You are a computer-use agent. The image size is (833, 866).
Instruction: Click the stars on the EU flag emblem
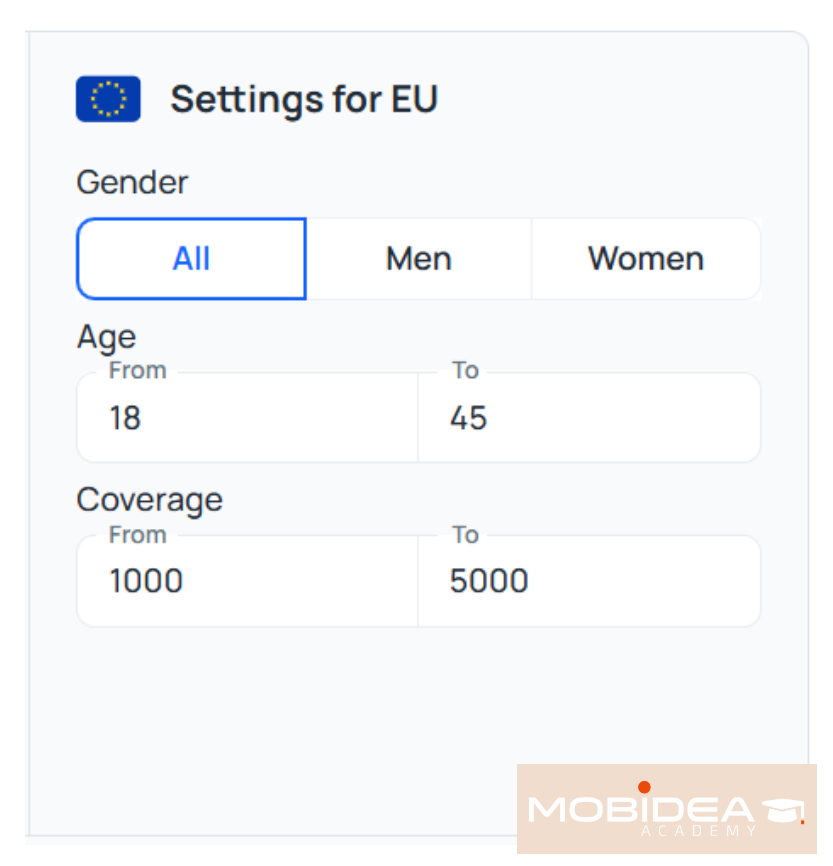[x=108, y=98]
